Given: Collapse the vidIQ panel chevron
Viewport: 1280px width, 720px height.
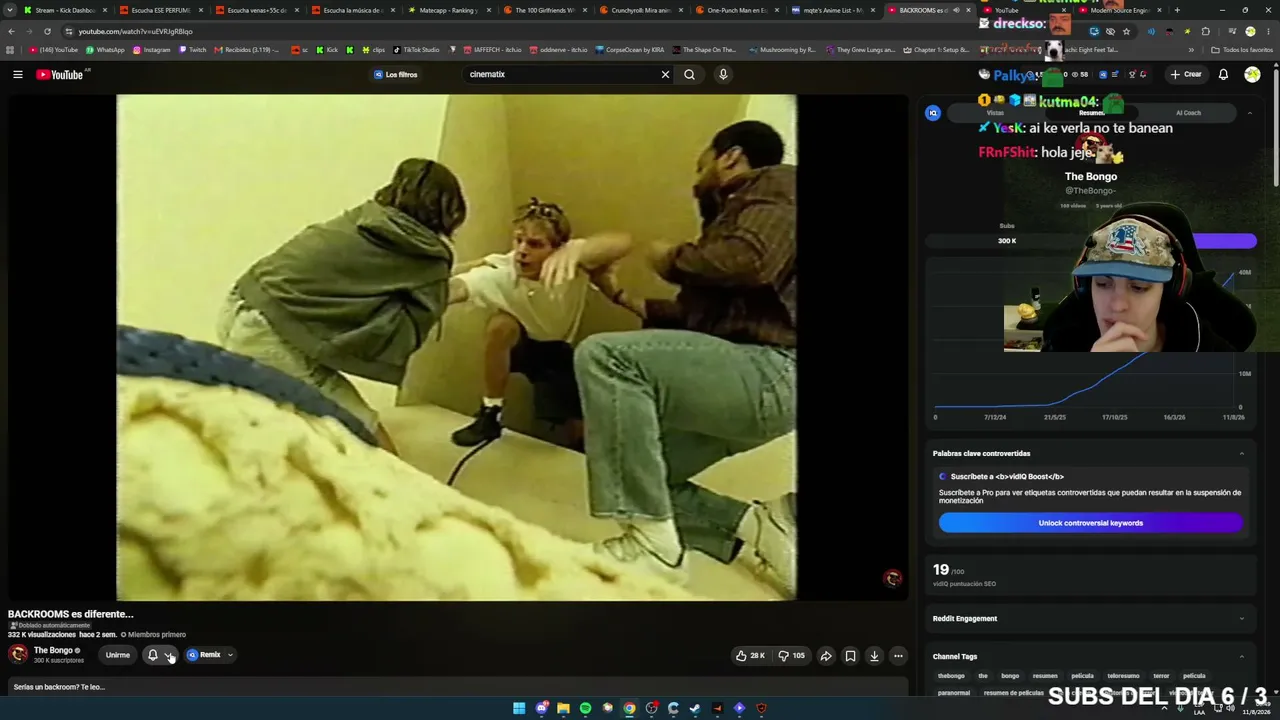Looking at the screenshot, I should click(x=1249, y=113).
